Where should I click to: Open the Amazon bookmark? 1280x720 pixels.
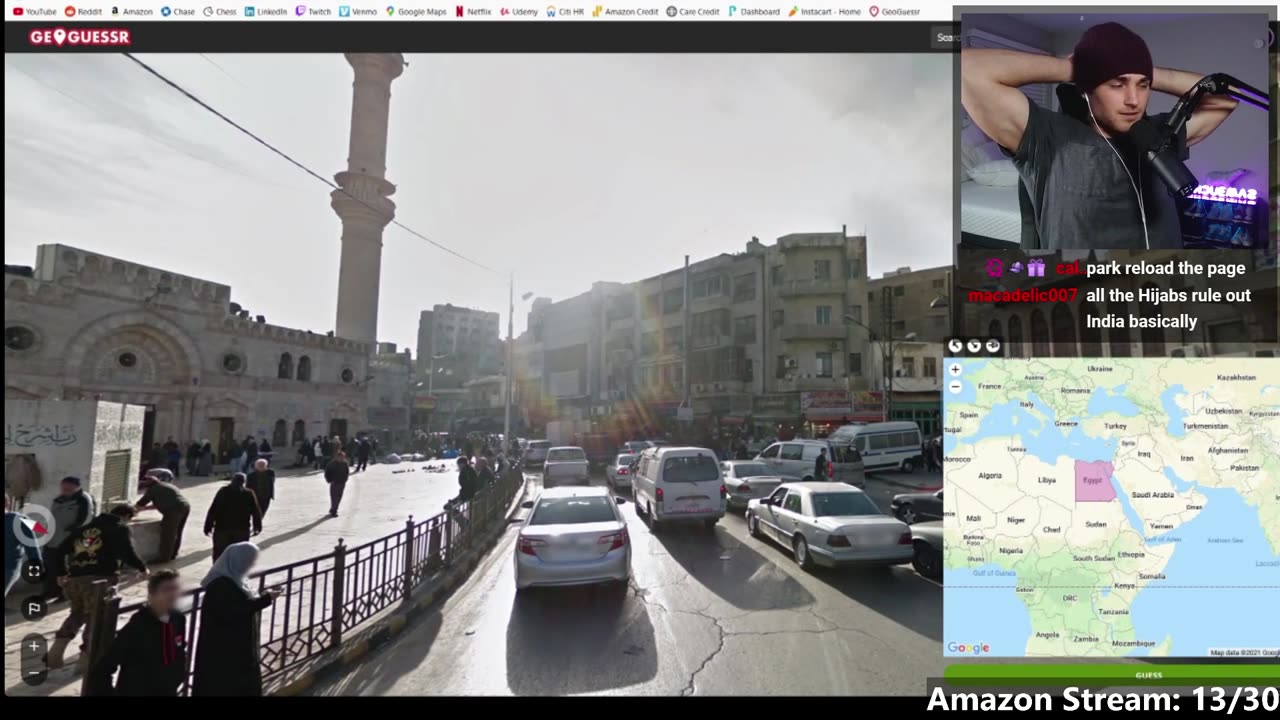coord(131,11)
